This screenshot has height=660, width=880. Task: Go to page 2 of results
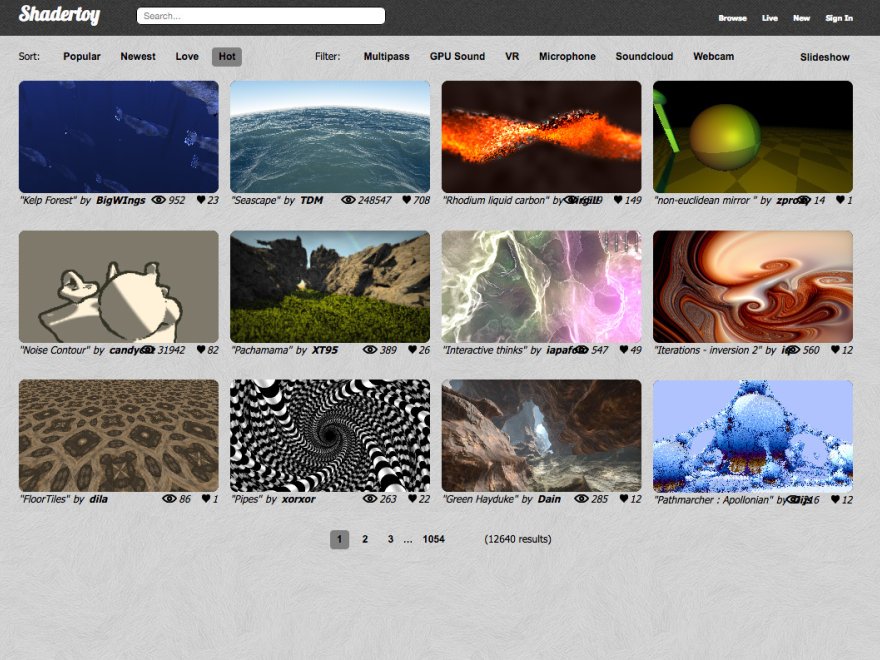365,539
